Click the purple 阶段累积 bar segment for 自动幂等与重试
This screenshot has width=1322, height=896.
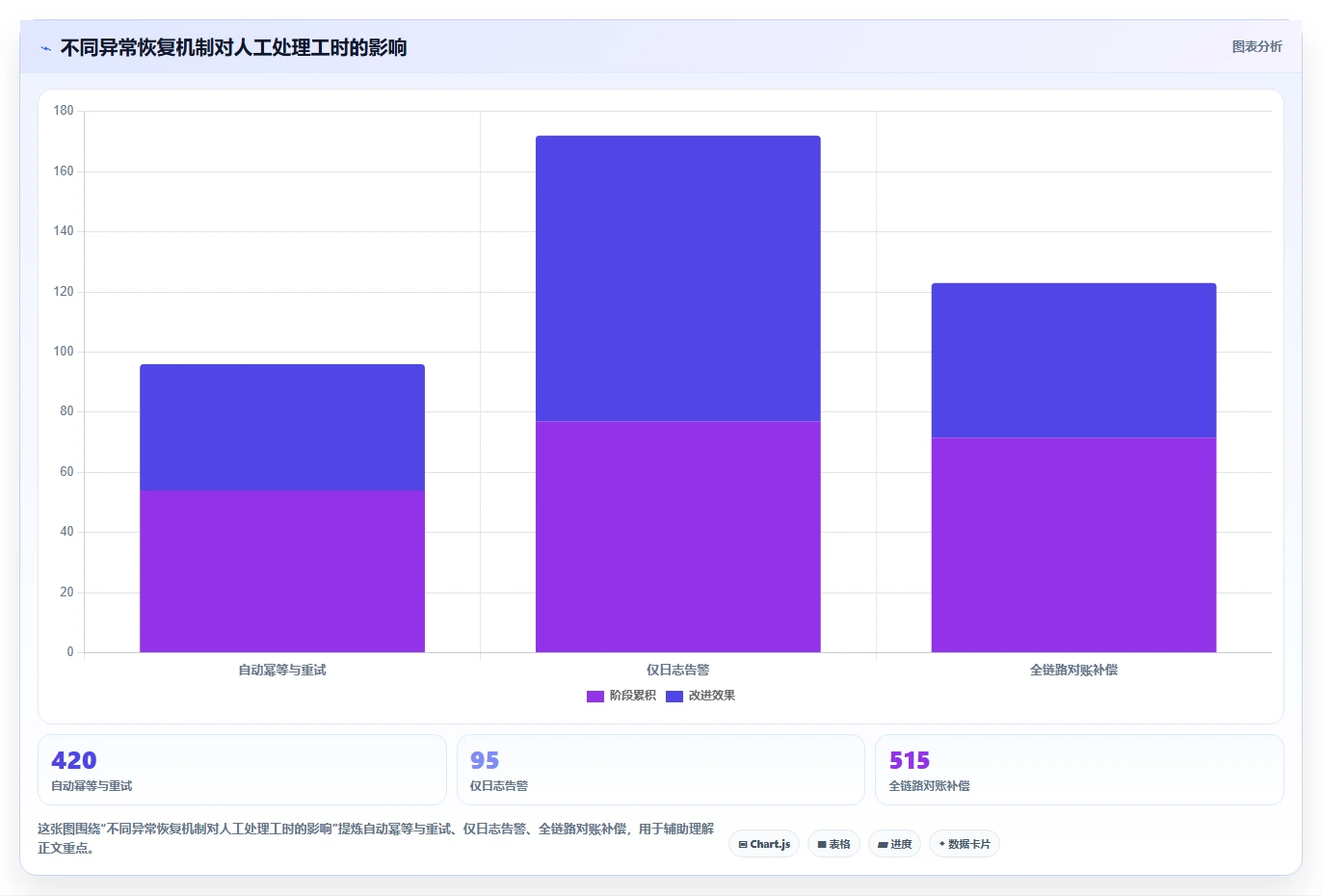[282, 571]
